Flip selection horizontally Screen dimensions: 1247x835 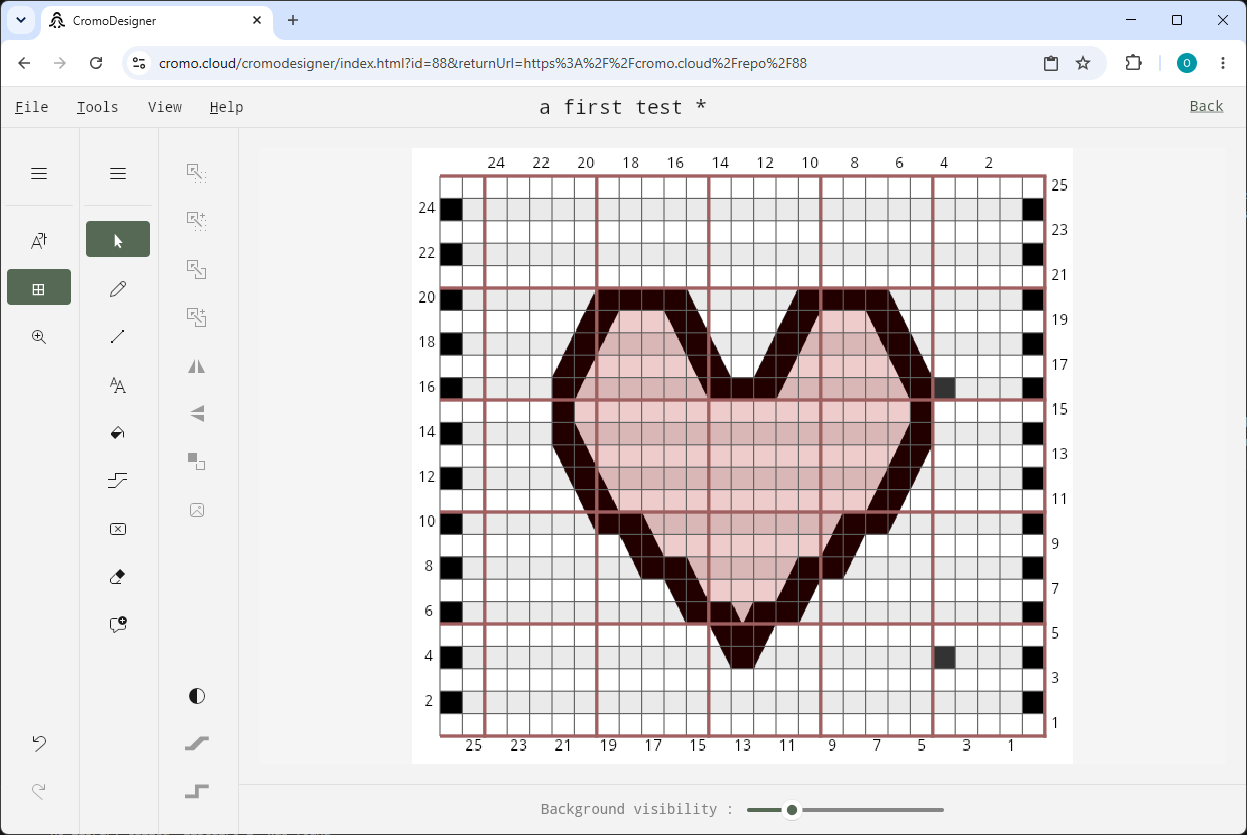(197, 366)
